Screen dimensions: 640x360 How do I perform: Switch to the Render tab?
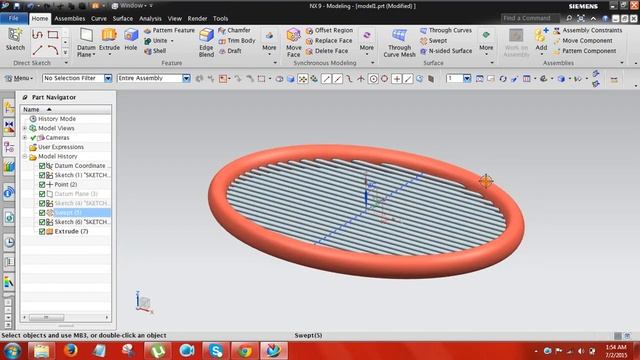197,18
